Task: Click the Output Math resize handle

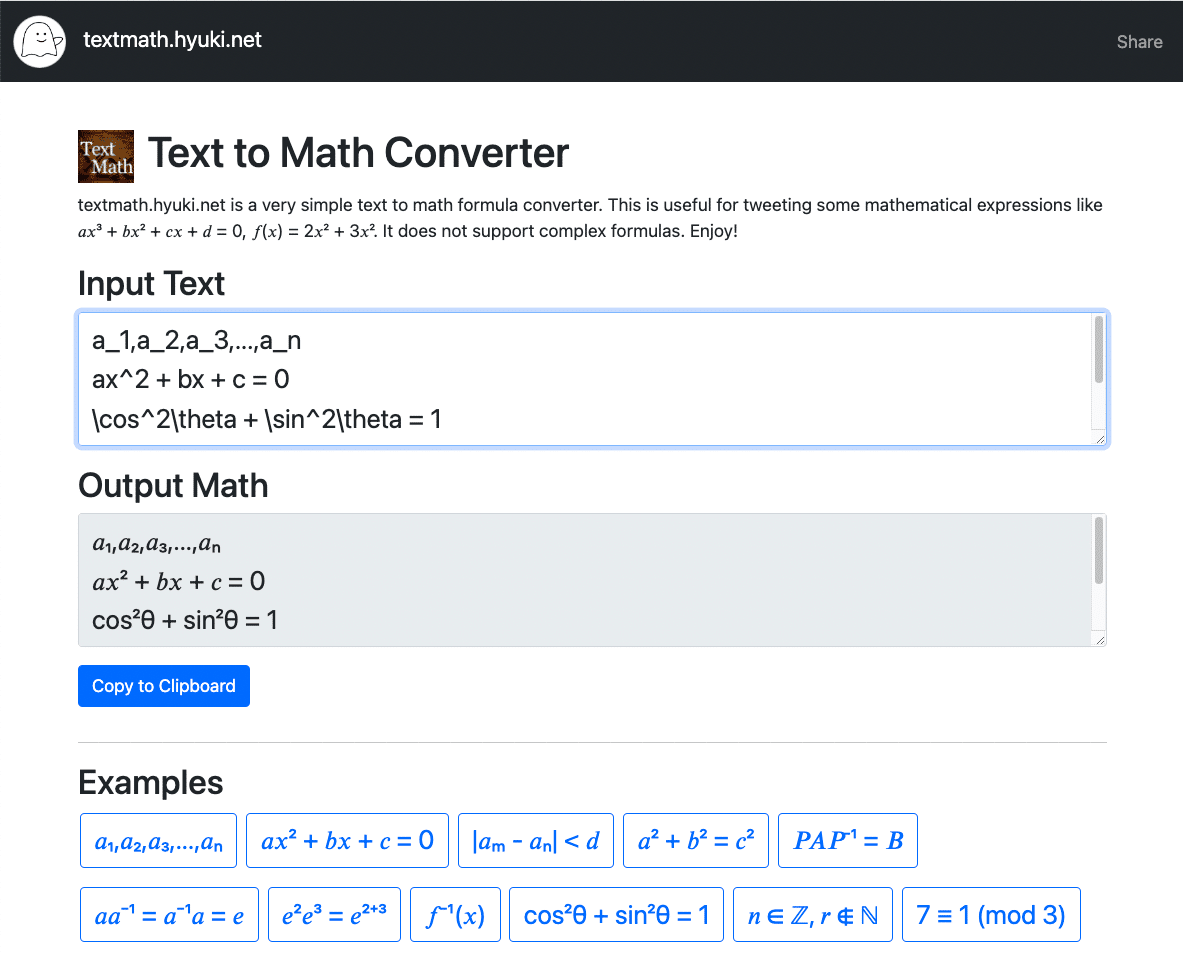Action: (1100, 640)
